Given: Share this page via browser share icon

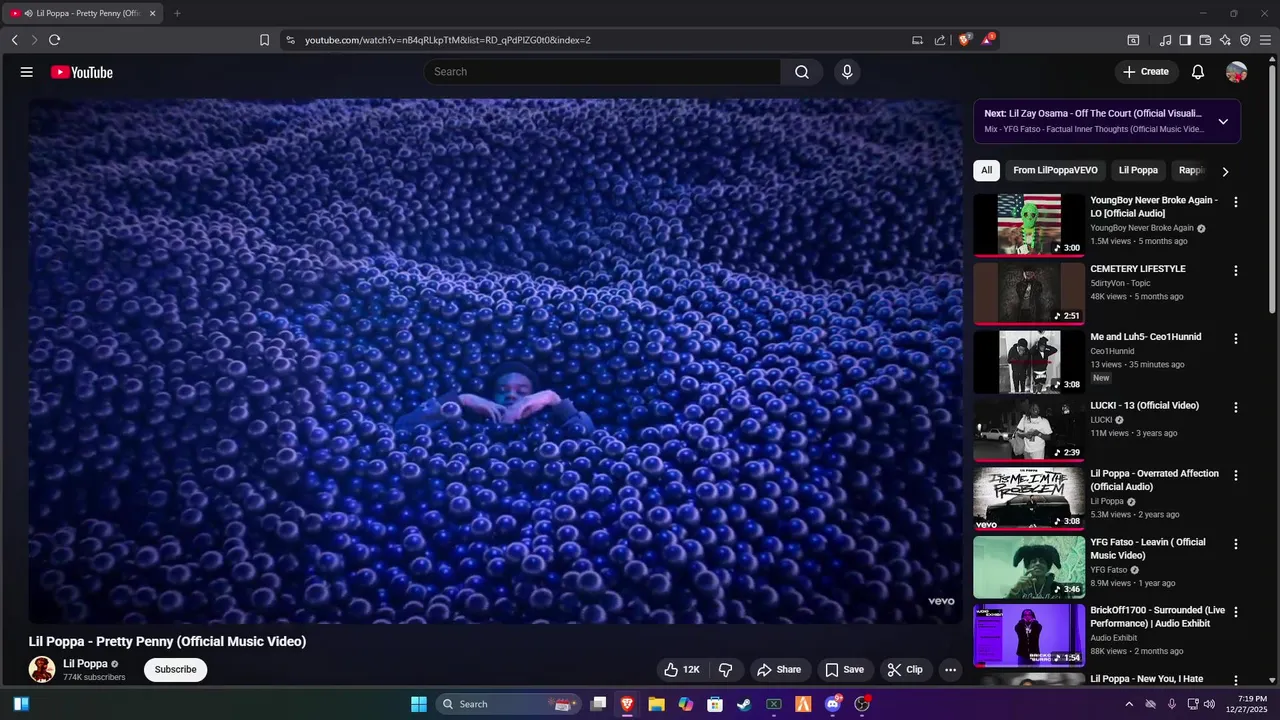Looking at the screenshot, I should [940, 40].
